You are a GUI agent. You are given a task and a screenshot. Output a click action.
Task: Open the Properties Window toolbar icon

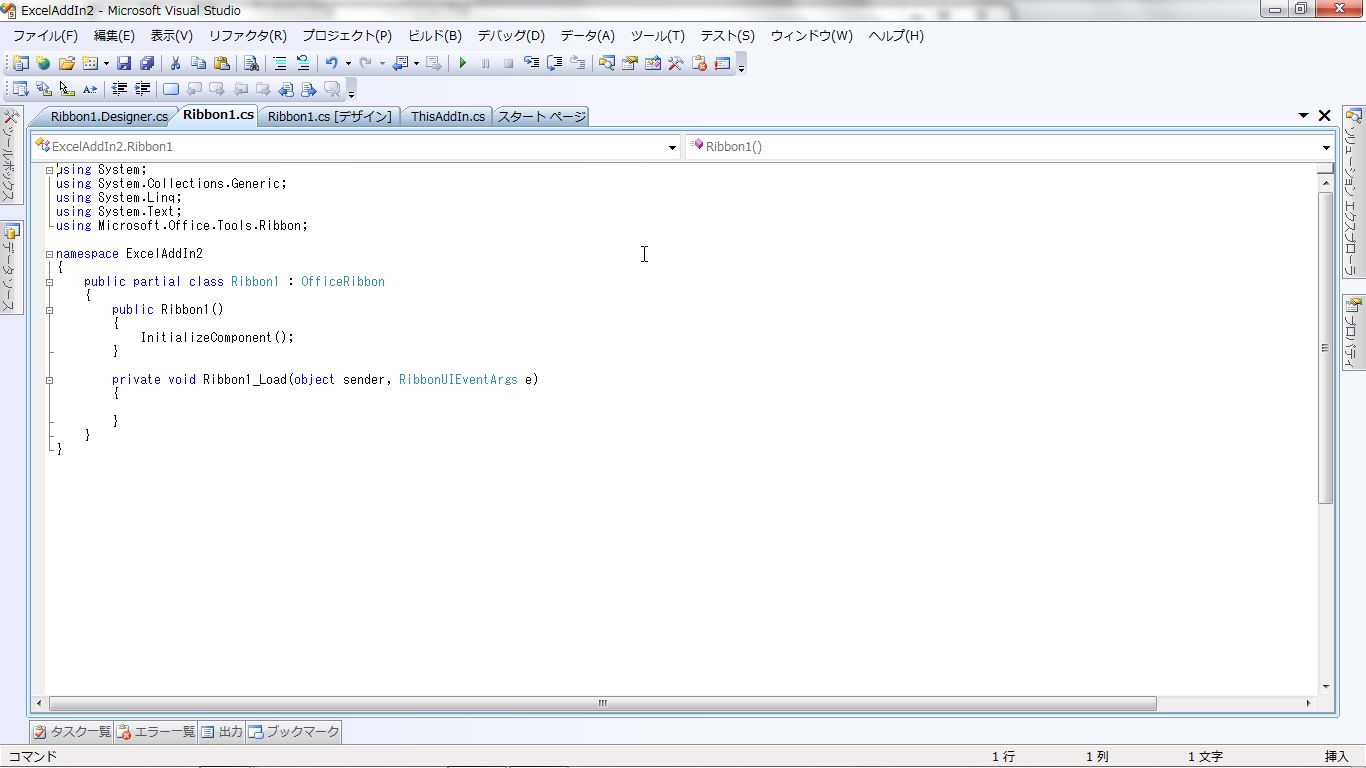point(629,63)
